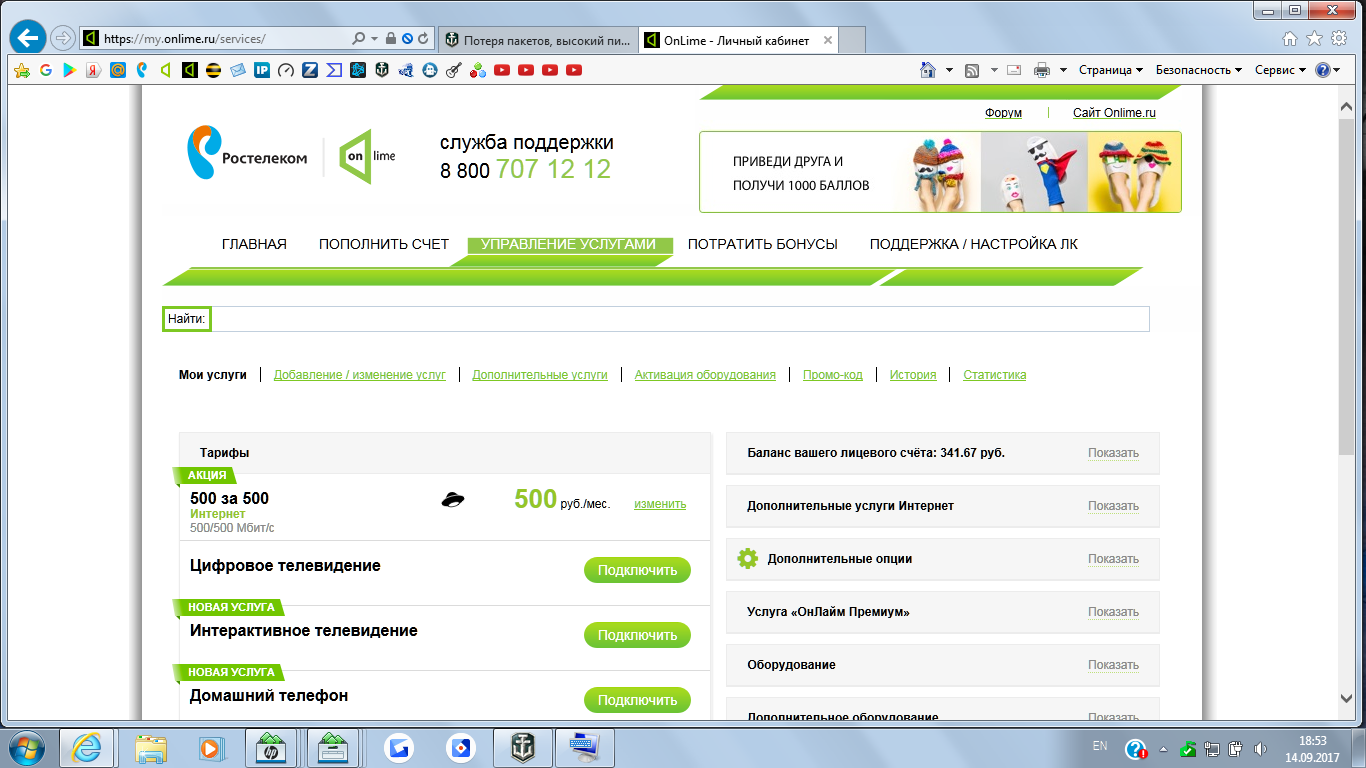Open the ПОТРАТИТЬ БОНУСЫ navigation item

[763, 244]
